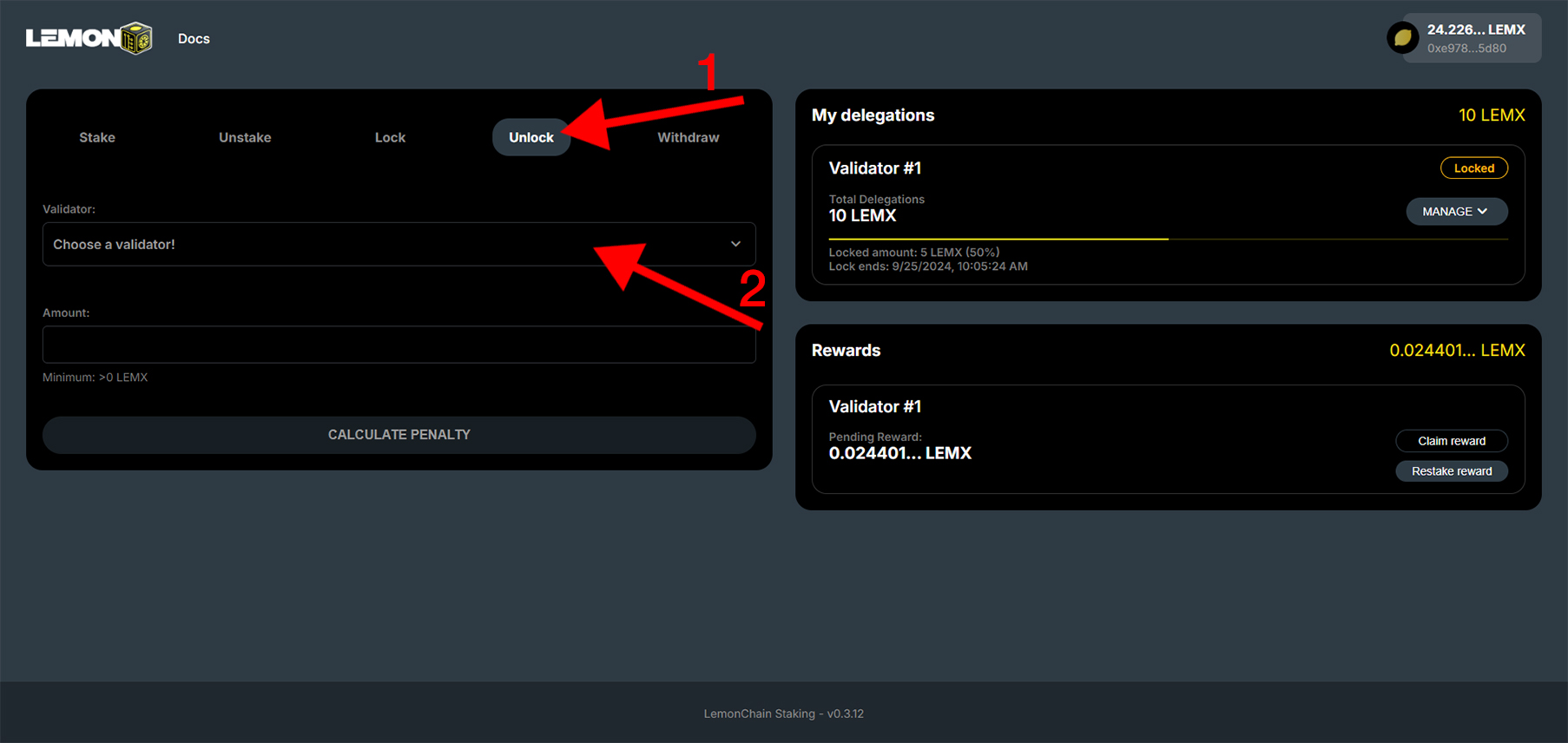Click the validator dropdown chevron arrow
Image resolution: width=1568 pixels, height=743 pixels.
(x=735, y=244)
